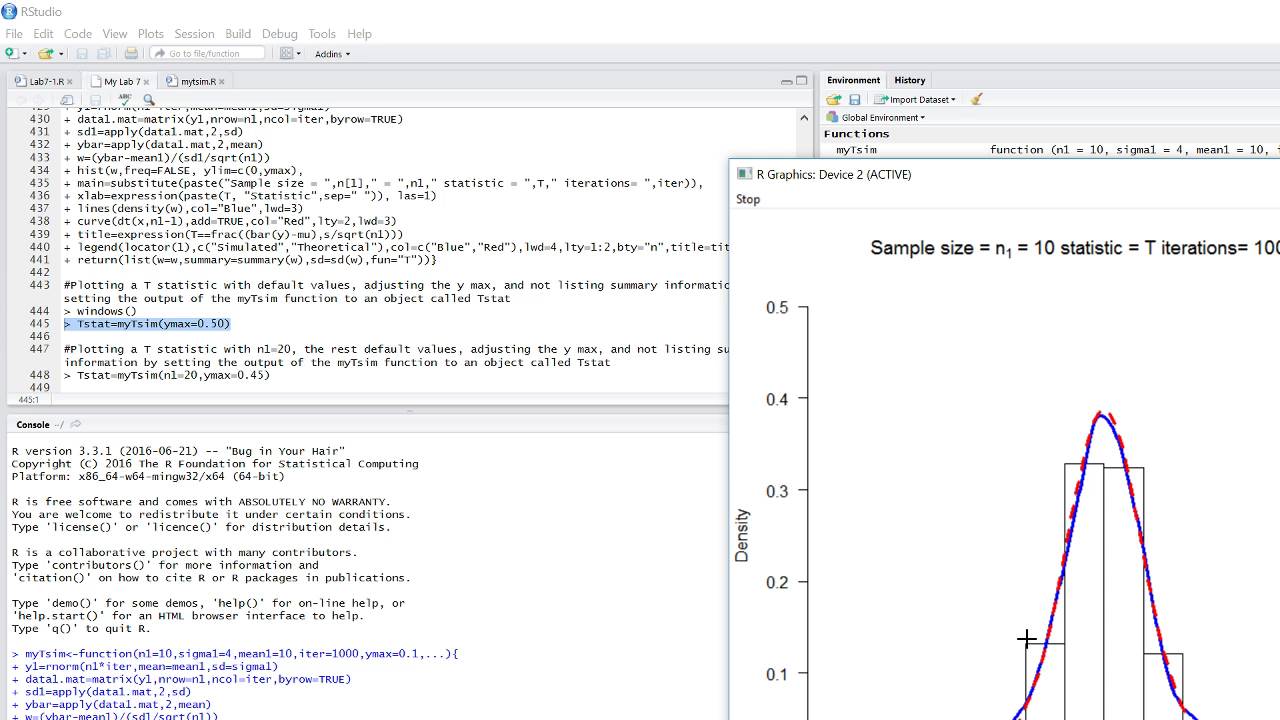This screenshot has height=720, width=1280.
Task: Click the editor scrollbar up arrow
Action: pos(804,117)
